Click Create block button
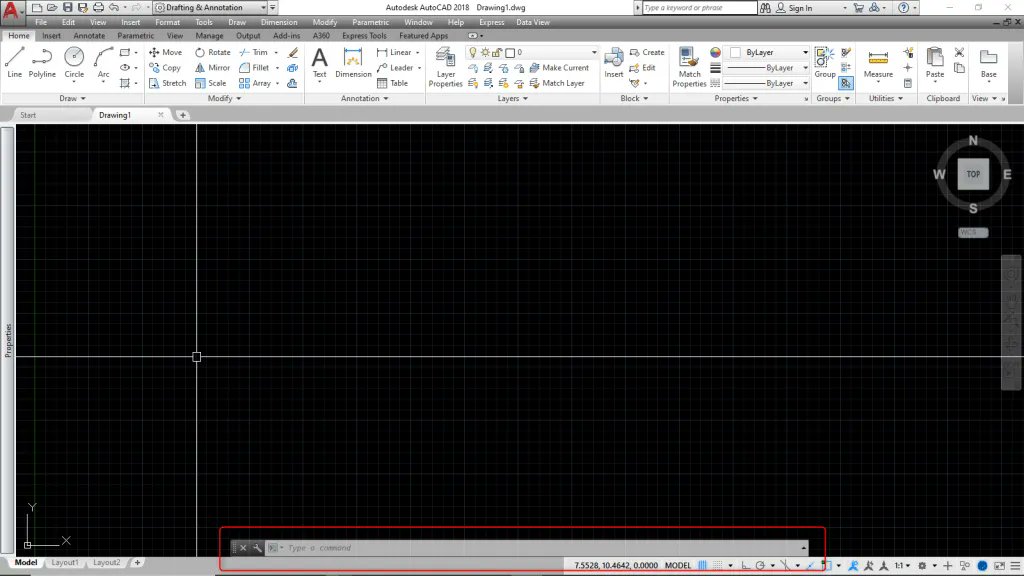Screen dimensions: 1024x576 tap(647, 52)
